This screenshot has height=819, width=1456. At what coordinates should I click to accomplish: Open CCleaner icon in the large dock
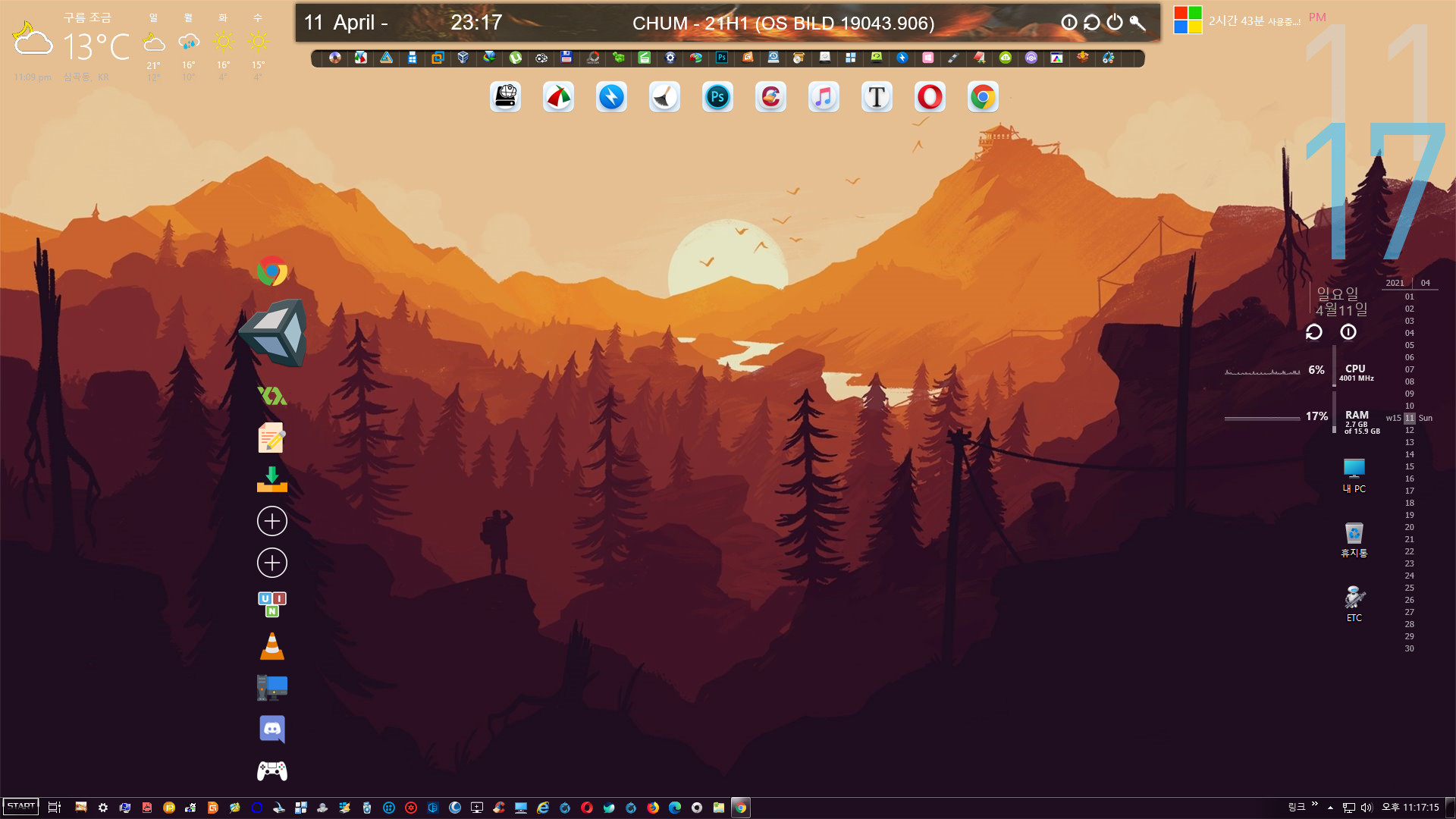770,97
